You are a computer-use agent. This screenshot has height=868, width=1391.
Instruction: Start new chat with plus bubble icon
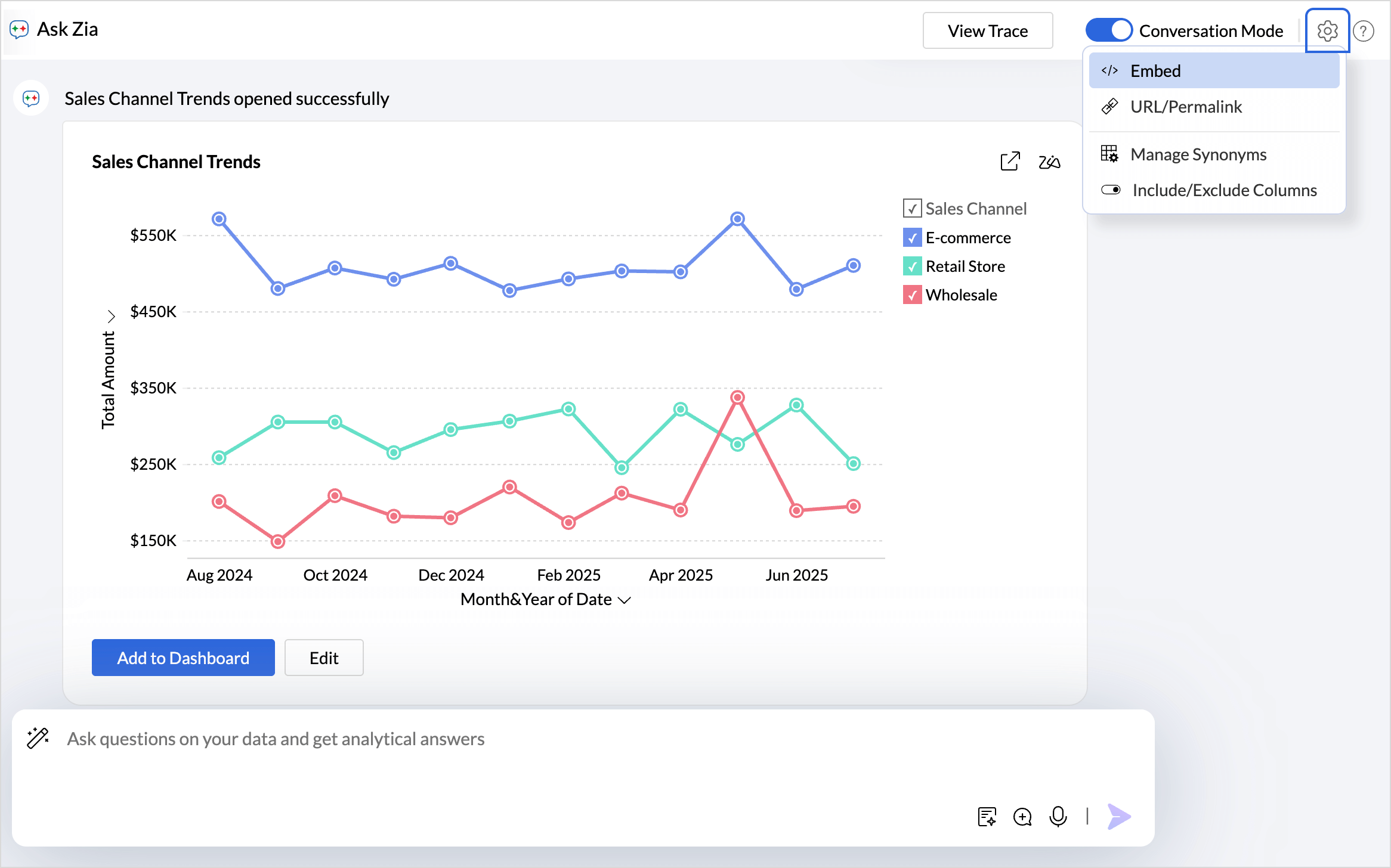point(1022,817)
